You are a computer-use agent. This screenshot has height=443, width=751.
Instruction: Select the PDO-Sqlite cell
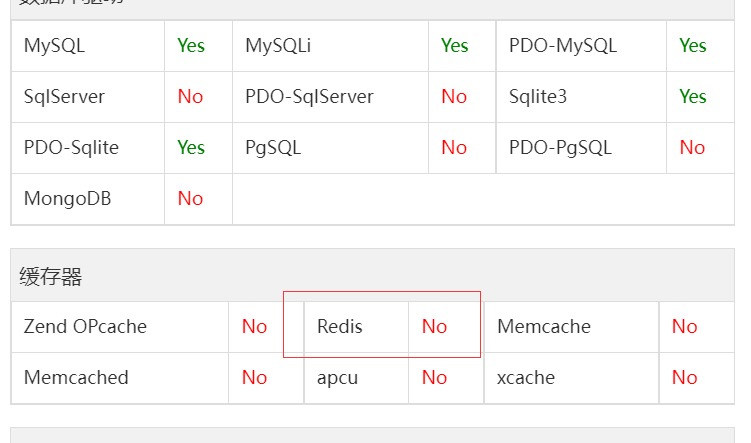[88, 148]
